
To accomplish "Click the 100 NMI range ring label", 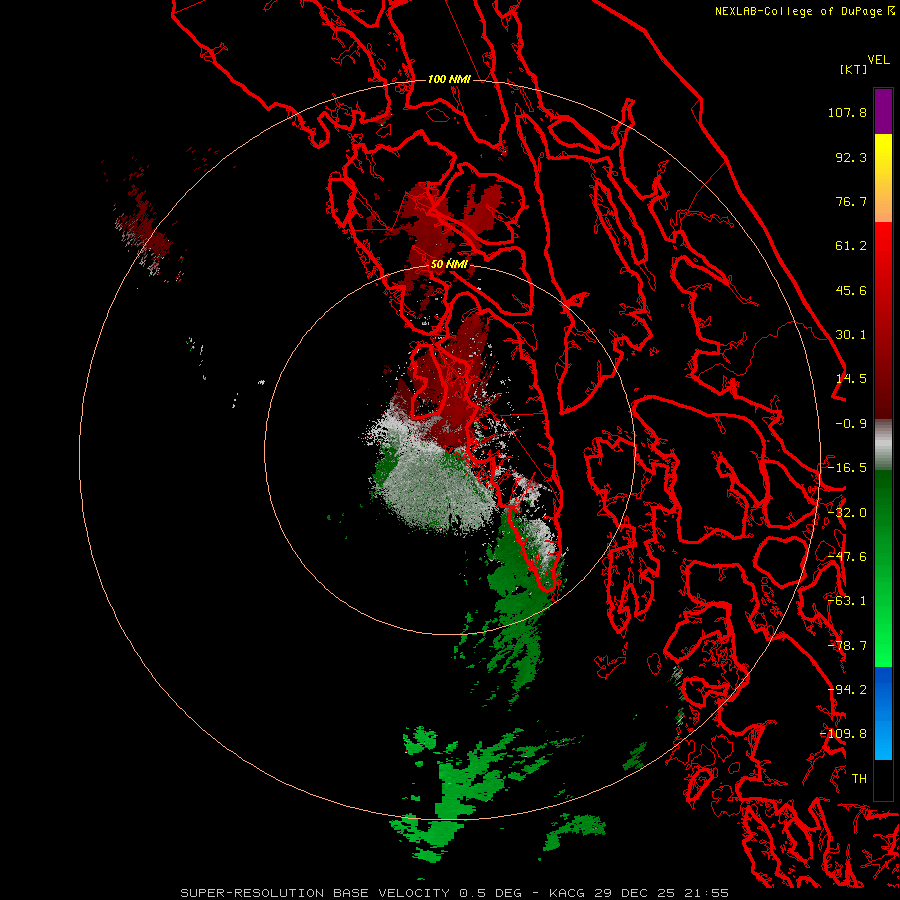I will click(449, 79).
